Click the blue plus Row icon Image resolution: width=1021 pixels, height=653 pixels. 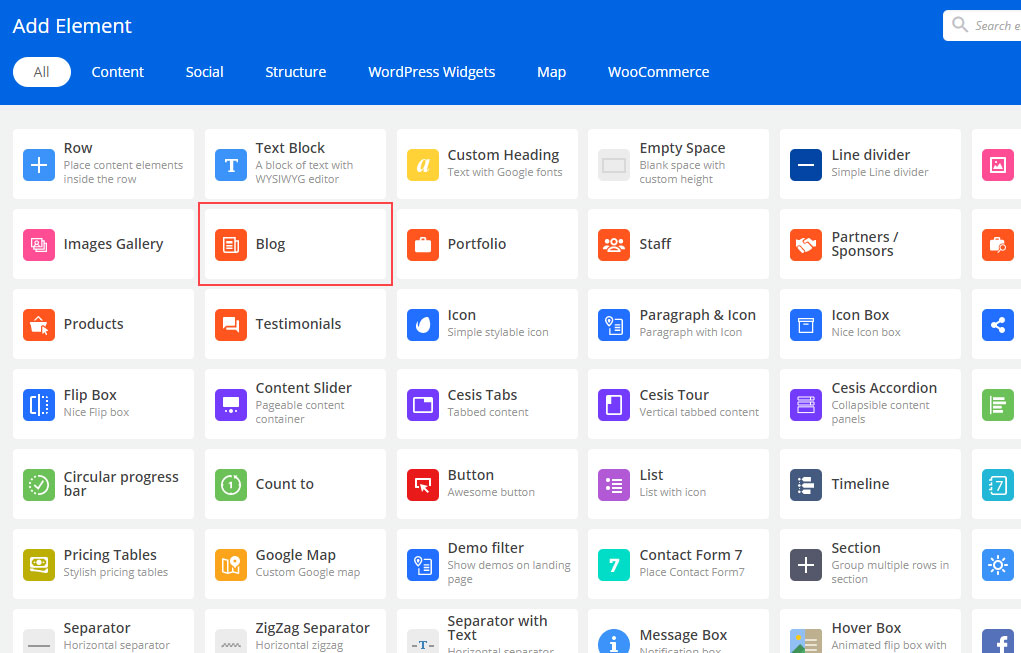(x=39, y=164)
